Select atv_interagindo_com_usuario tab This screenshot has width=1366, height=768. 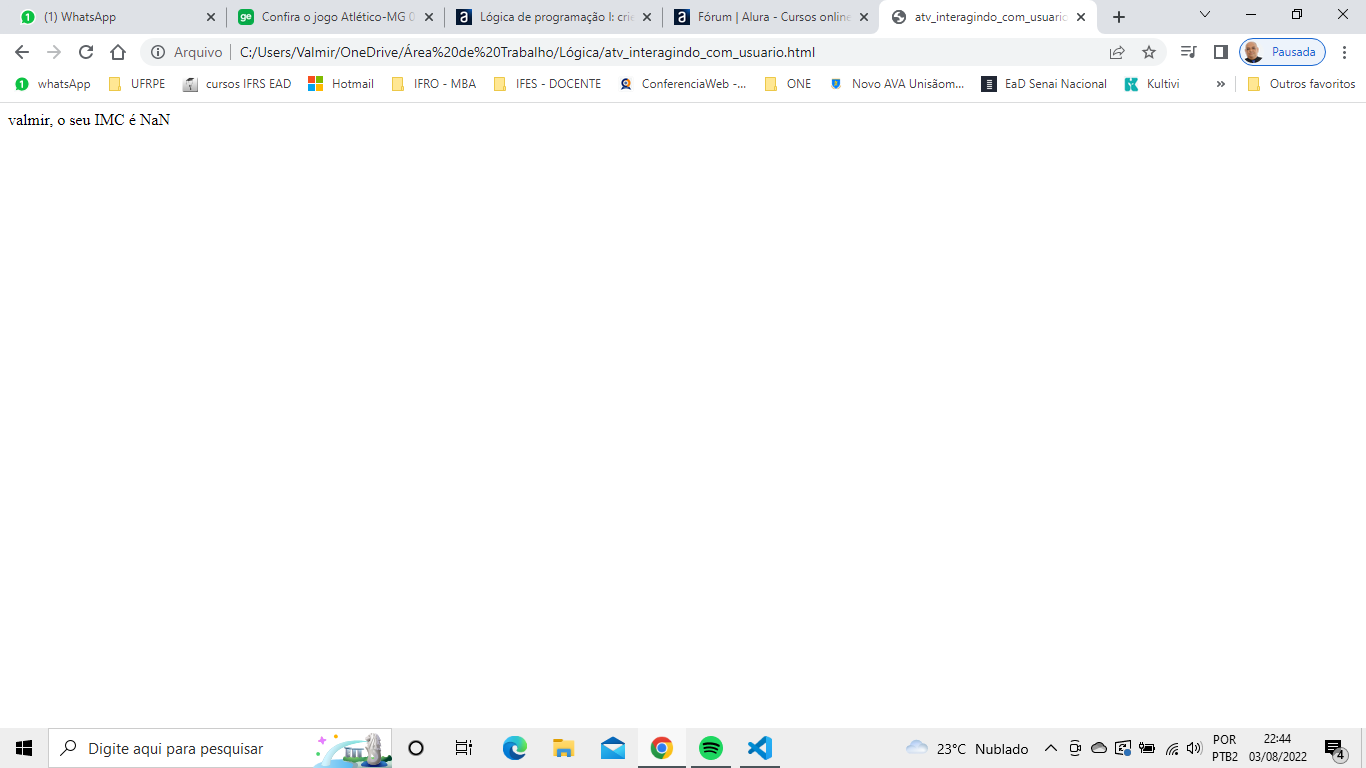pos(988,17)
